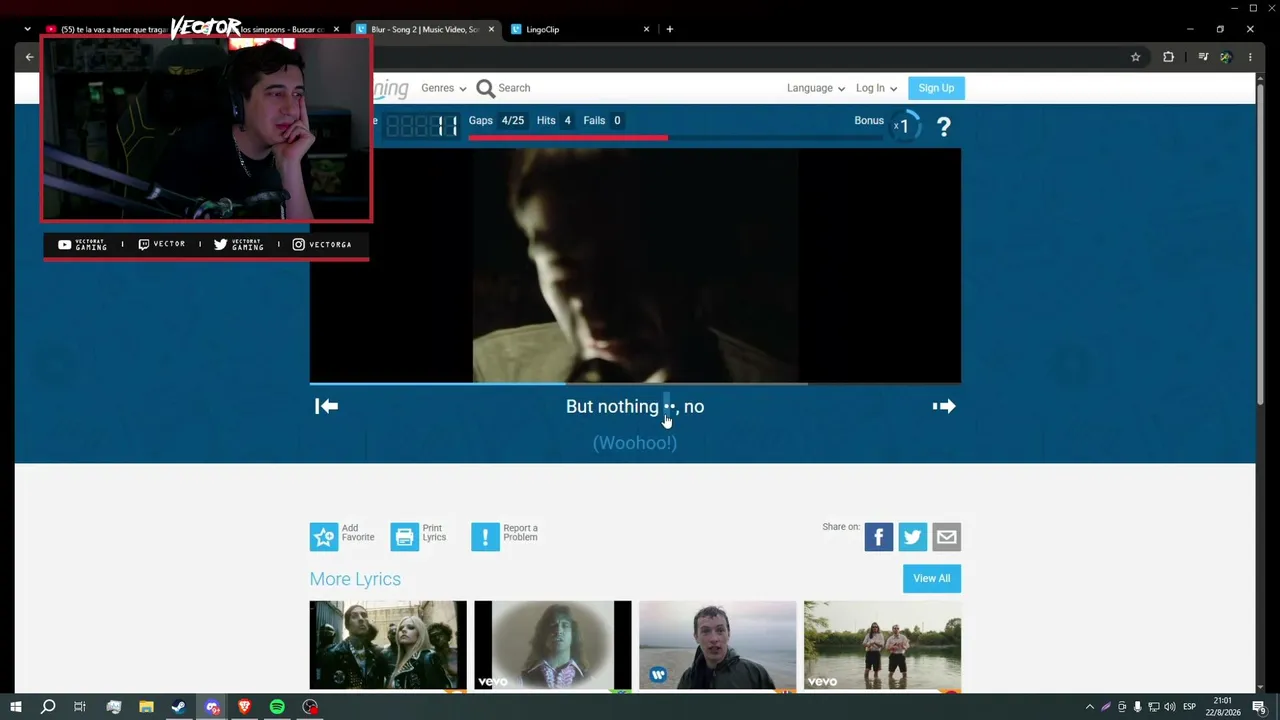This screenshot has width=1280, height=720.
Task: Open the browser media control icon
Action: point(1203,57)
